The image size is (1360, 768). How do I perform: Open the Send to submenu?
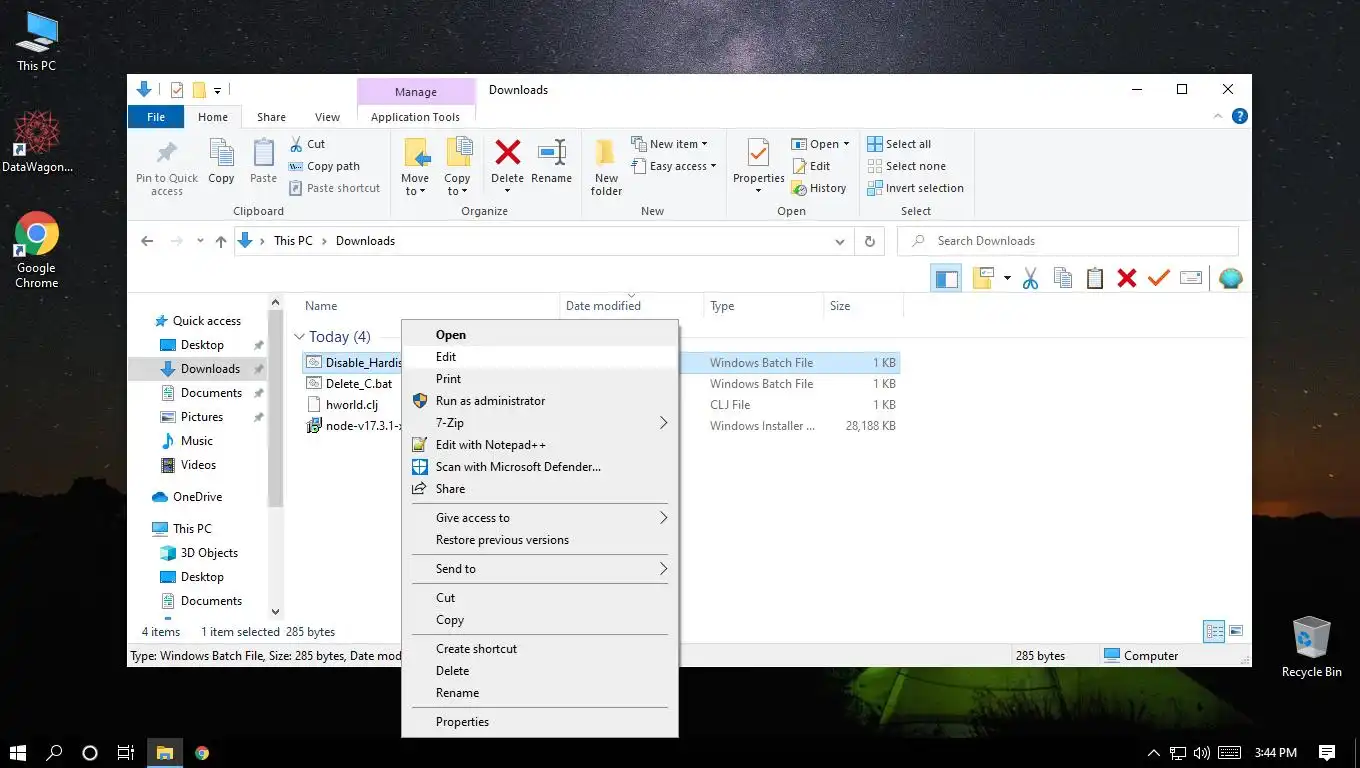tap(540, 569)
